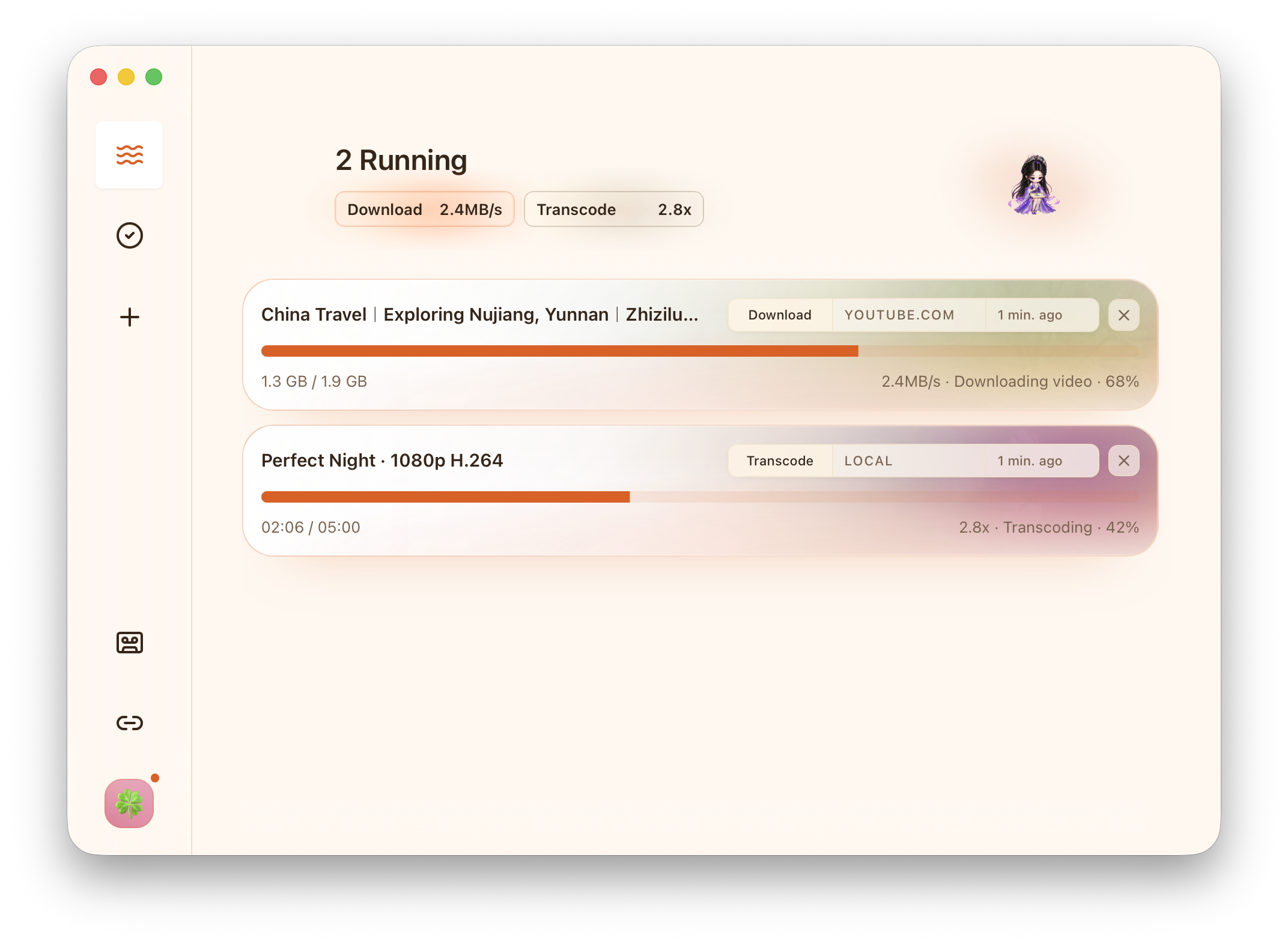Click the Download badge on China Travel card
Image resolution: width=1288 pixels, height=944 pixels.
(779, 315)
